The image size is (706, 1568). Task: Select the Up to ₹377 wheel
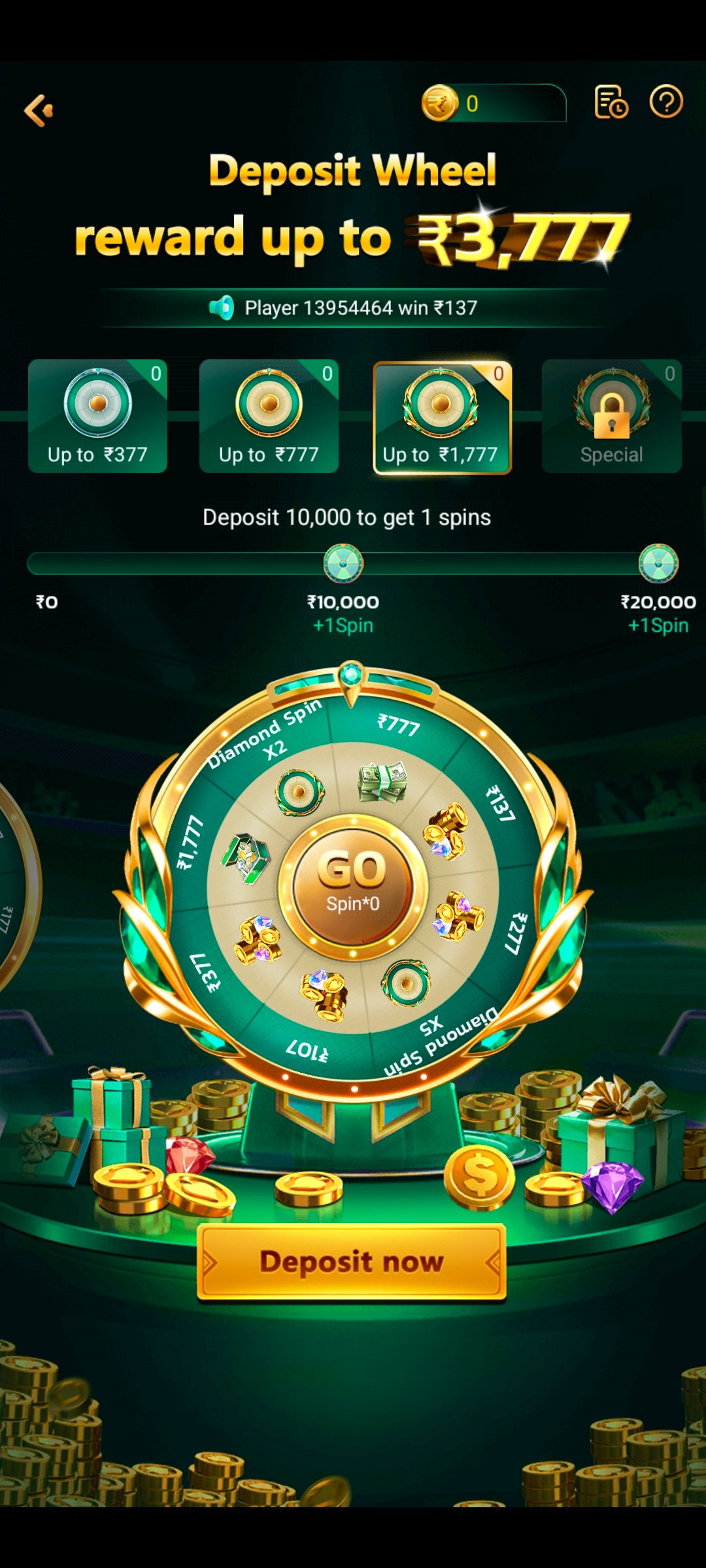tap(97, 416)
